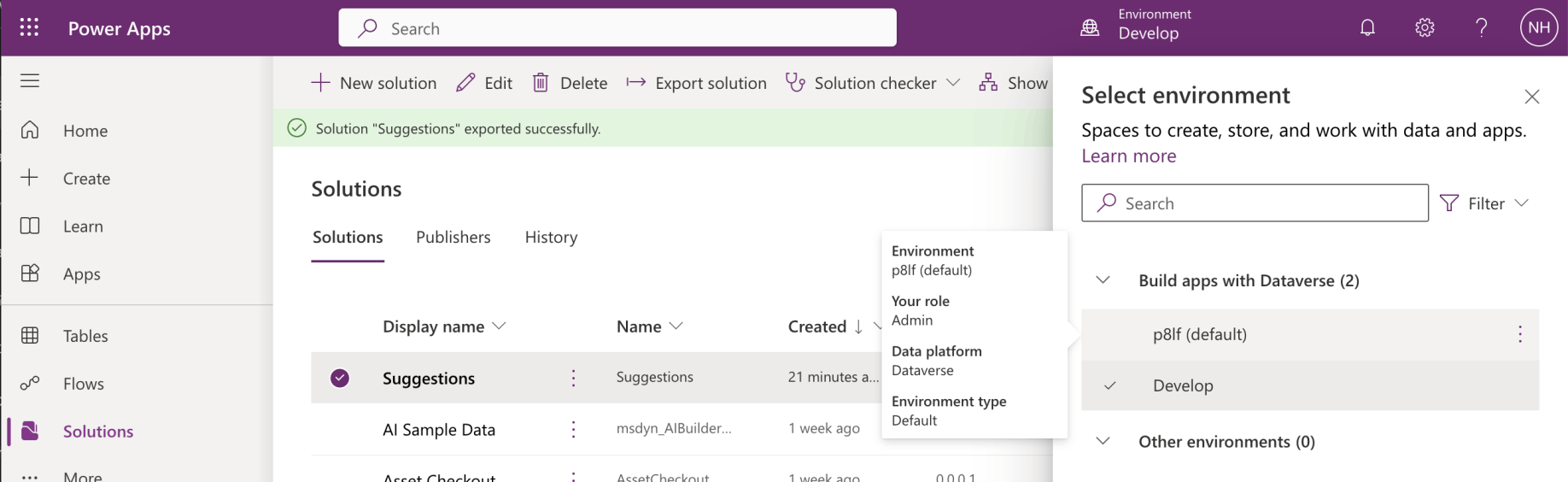
Task: Open the settings gear icon
Action: coord(1425,28)
